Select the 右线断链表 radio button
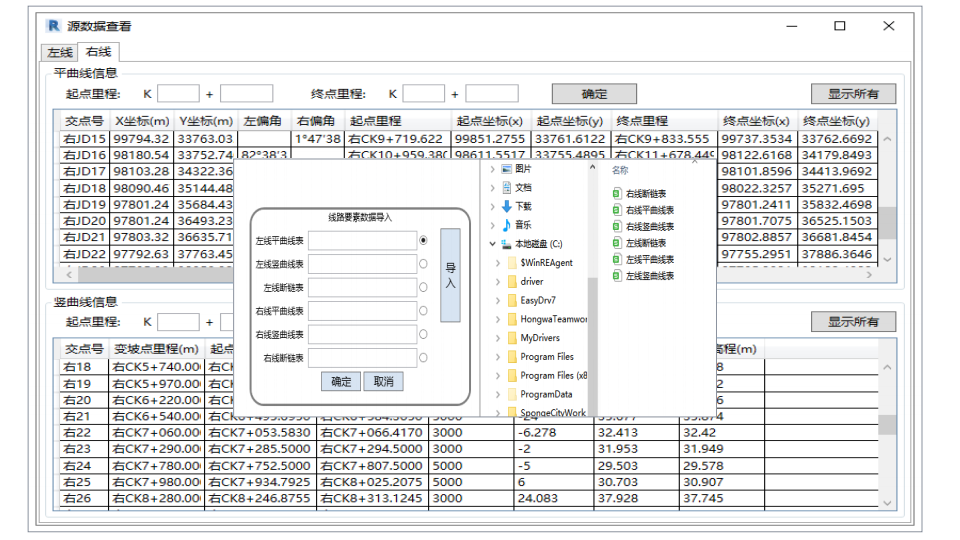 (x=423, y=358)
